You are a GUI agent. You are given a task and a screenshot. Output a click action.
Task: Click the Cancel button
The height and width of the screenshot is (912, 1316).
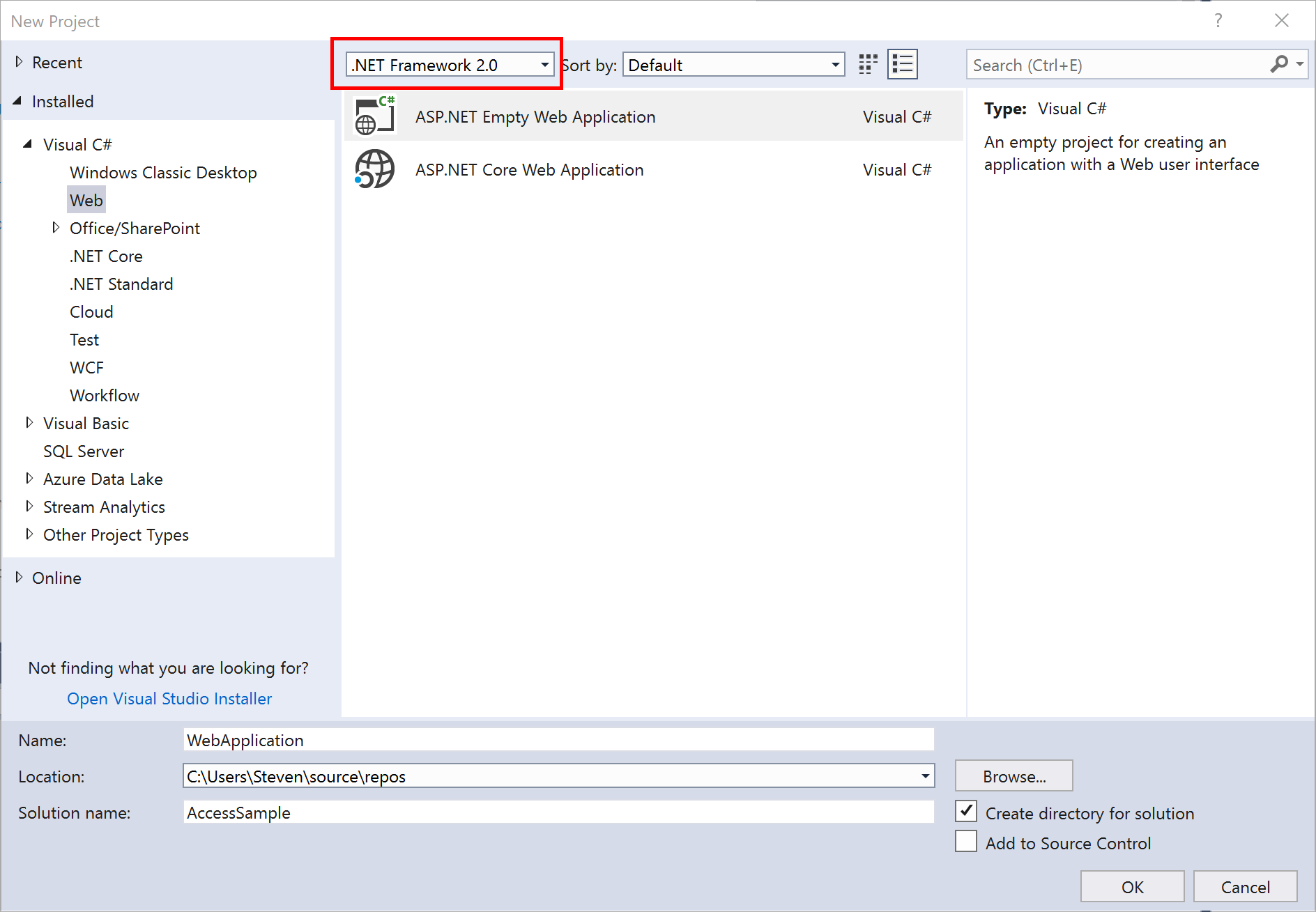click(x=1246, y=886)
